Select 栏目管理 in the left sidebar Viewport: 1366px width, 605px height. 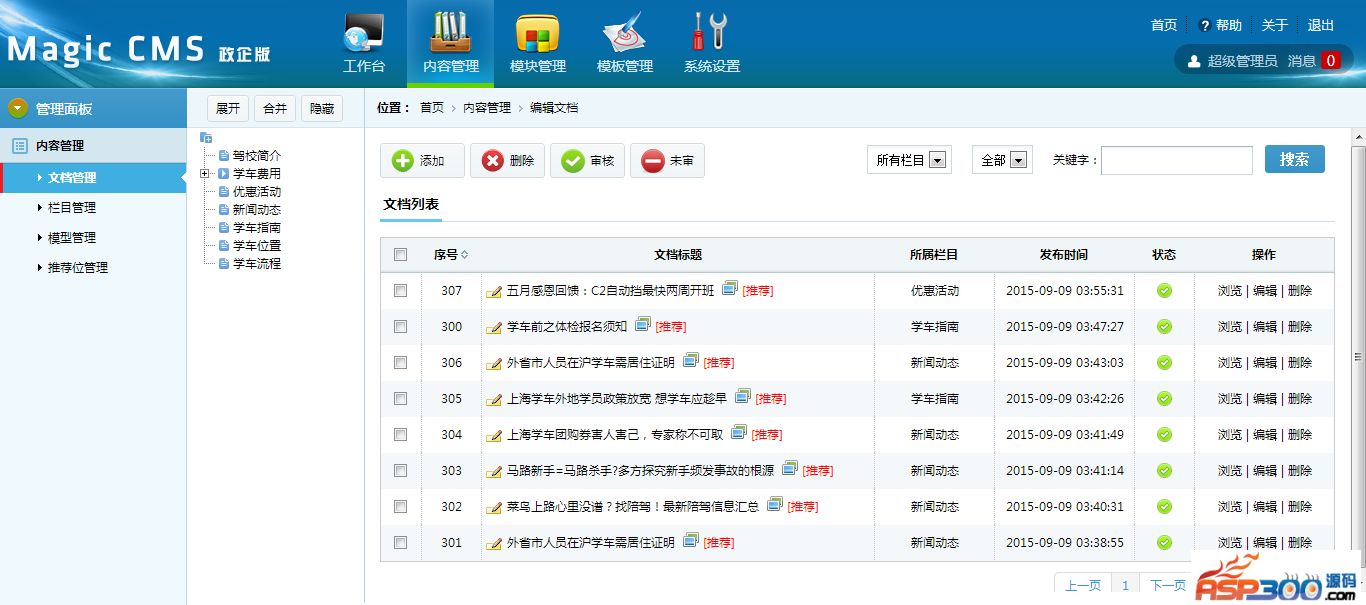point(72,208)
